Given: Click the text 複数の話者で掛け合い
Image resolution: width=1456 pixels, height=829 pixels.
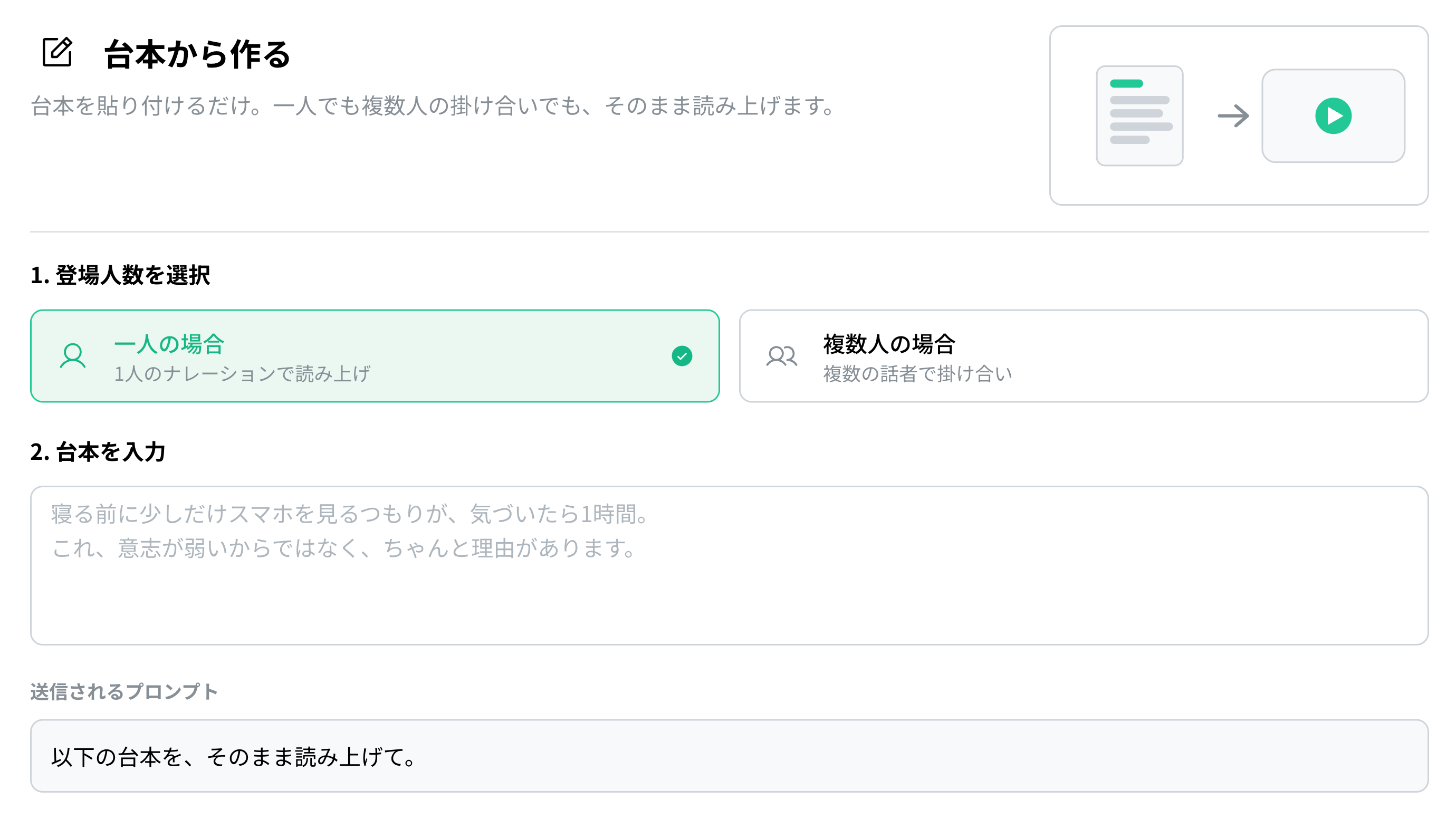Looking at the screenshot, I should point(917,374).
